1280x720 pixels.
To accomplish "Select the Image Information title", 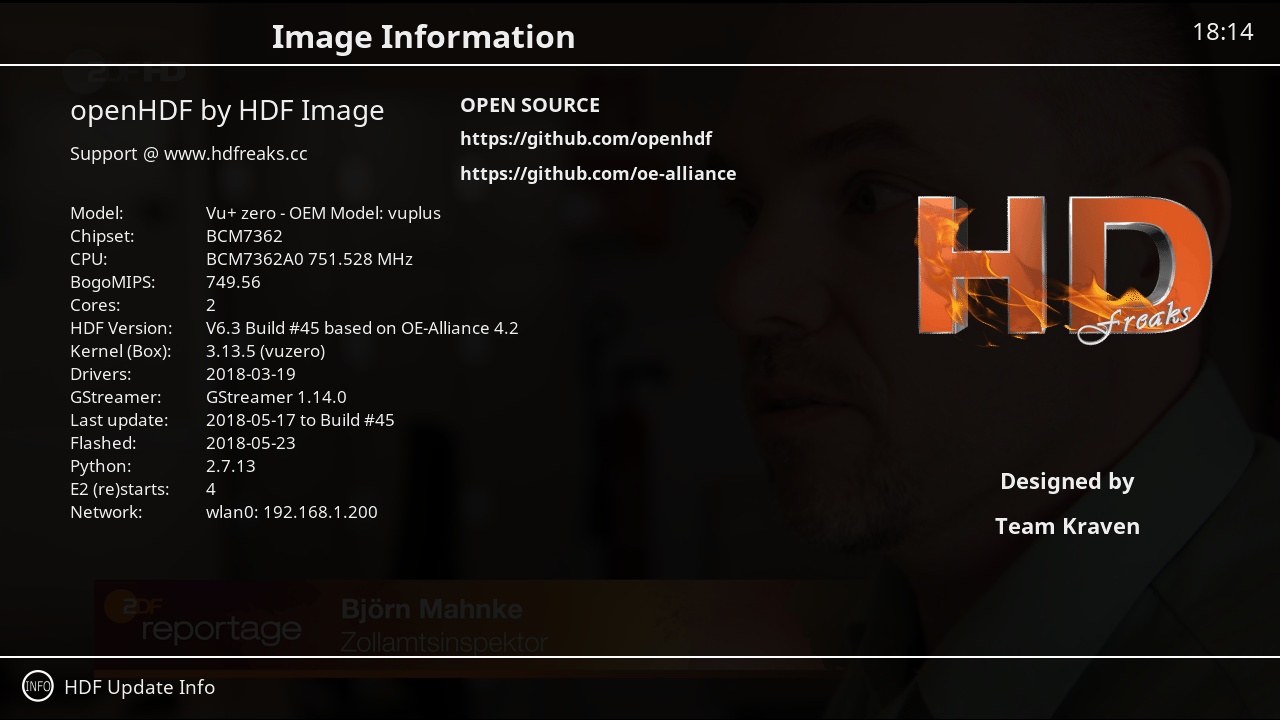I will [x=423, y=37].
